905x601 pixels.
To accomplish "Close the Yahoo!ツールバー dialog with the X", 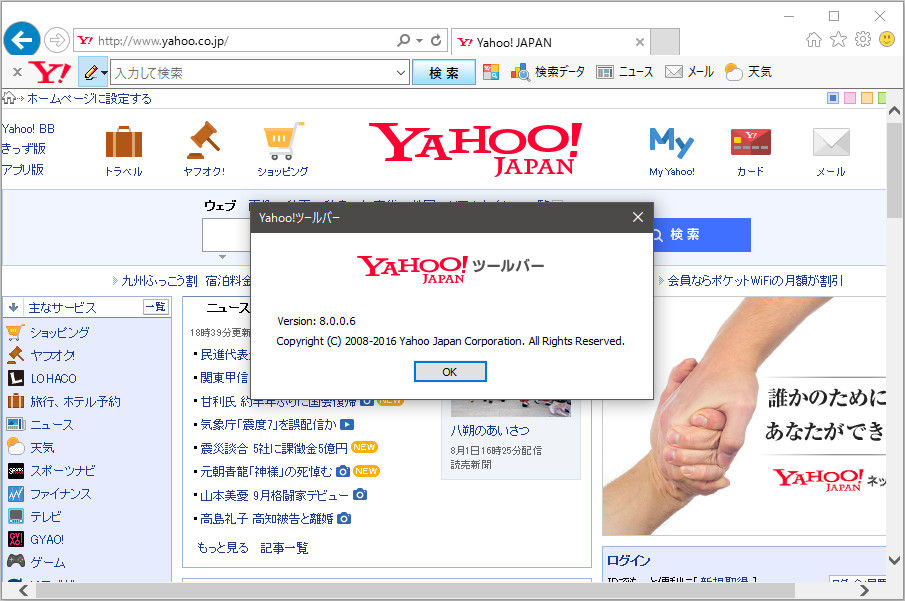I will coord(637,217).
